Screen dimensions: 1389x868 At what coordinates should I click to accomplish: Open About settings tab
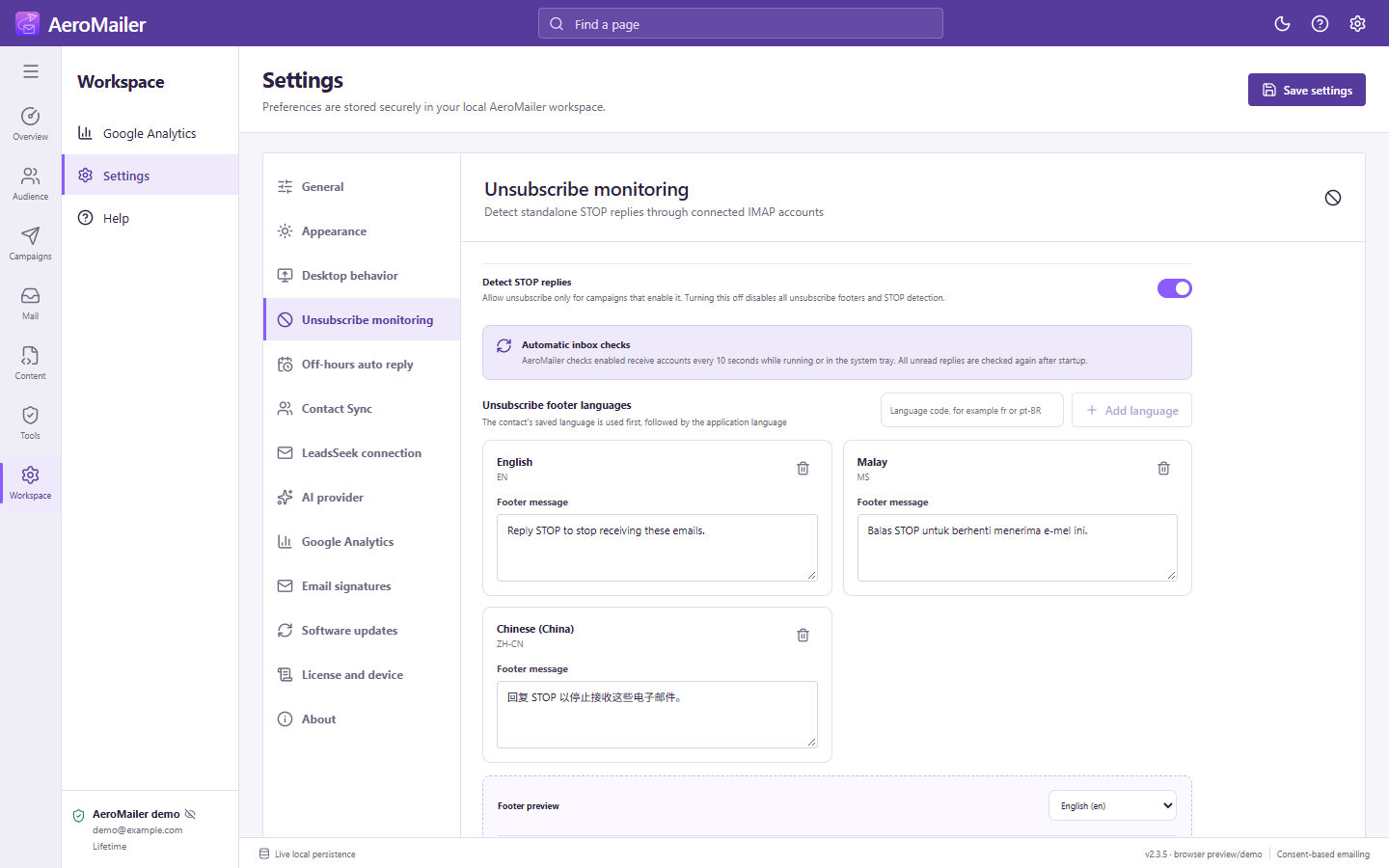(362, 719)
